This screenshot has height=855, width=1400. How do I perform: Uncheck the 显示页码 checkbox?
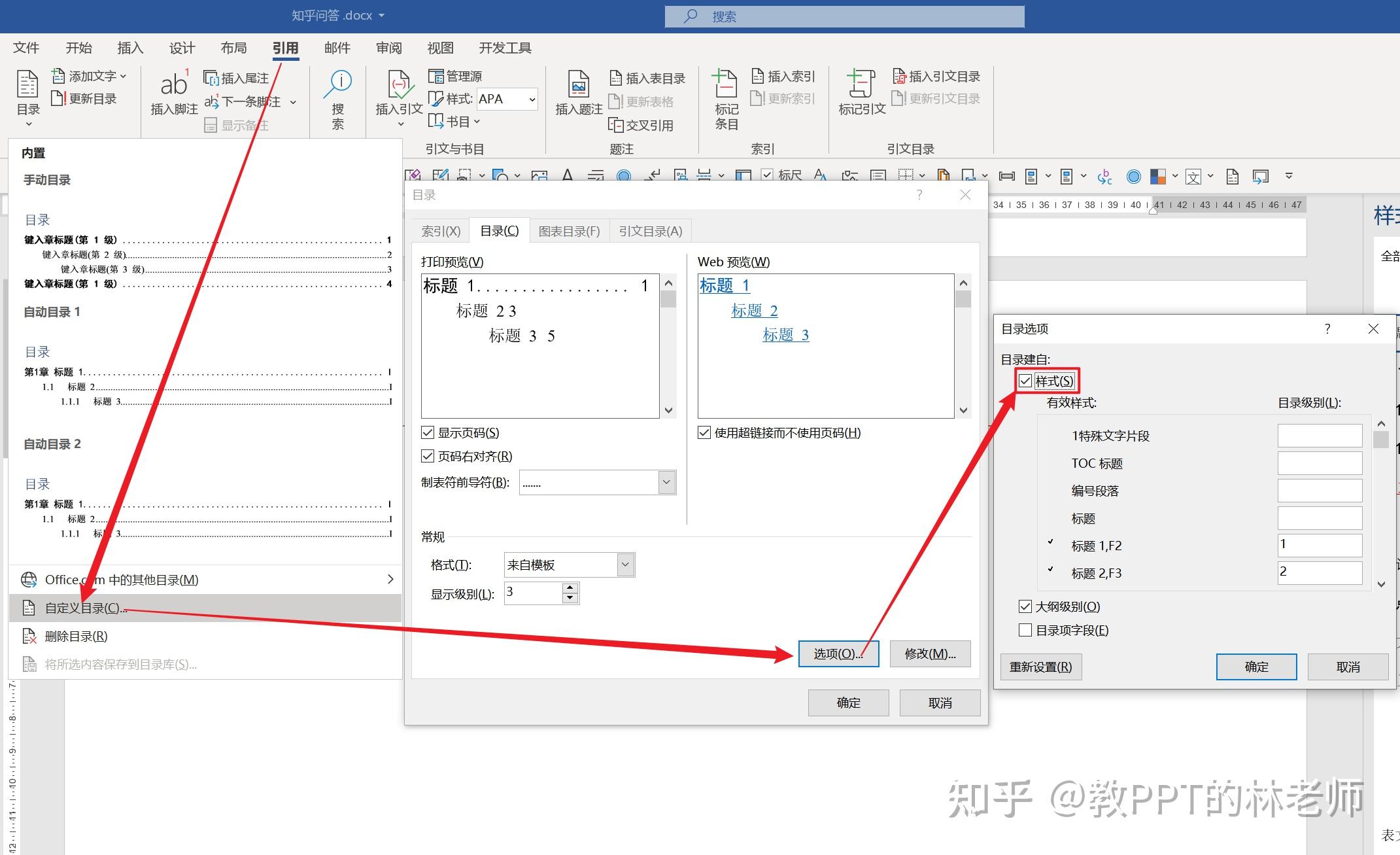tap(428, 433)
